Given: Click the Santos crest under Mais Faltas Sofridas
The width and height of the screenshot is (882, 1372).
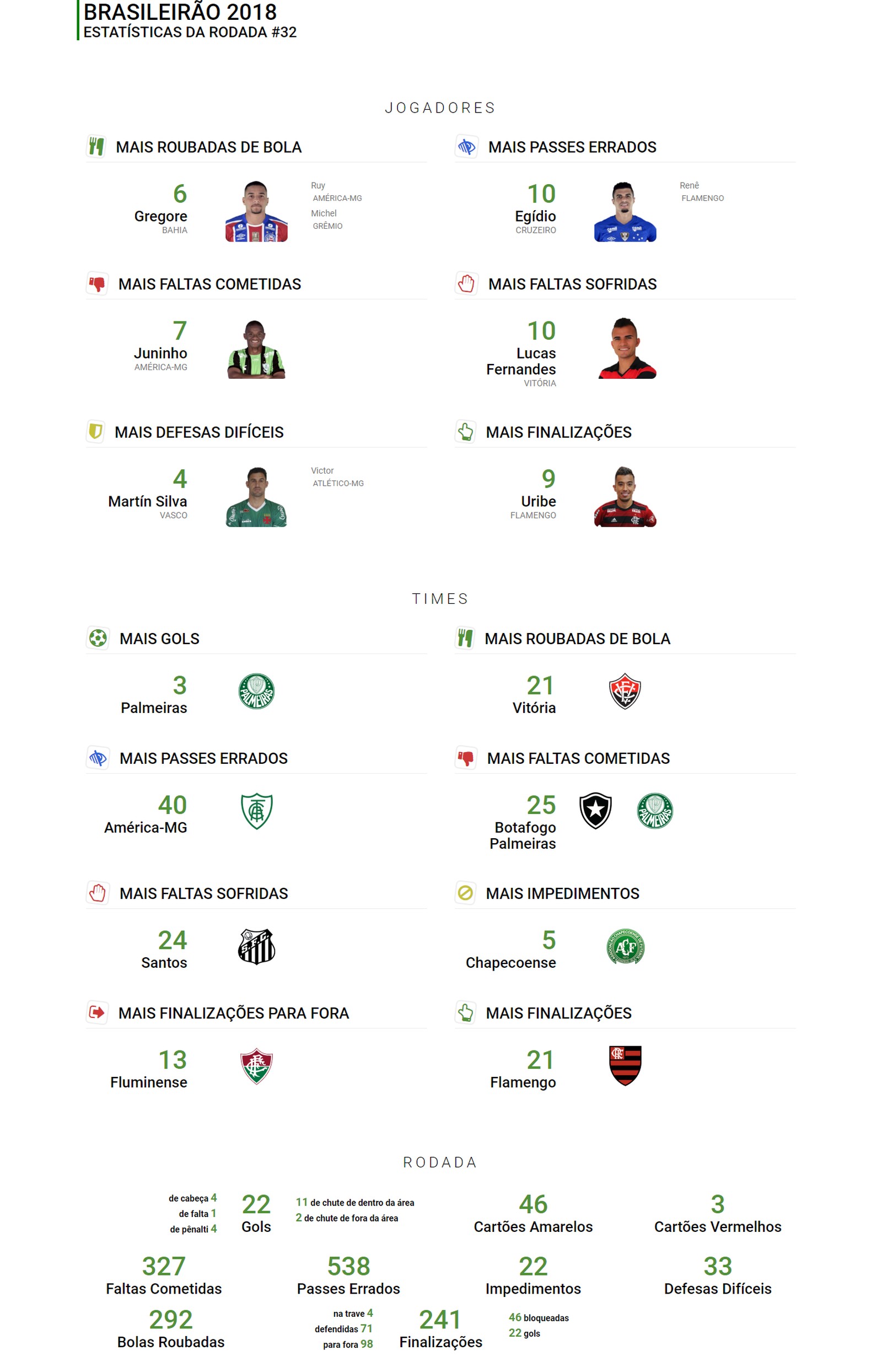Looking at the screenshot, I should point(256,946).
